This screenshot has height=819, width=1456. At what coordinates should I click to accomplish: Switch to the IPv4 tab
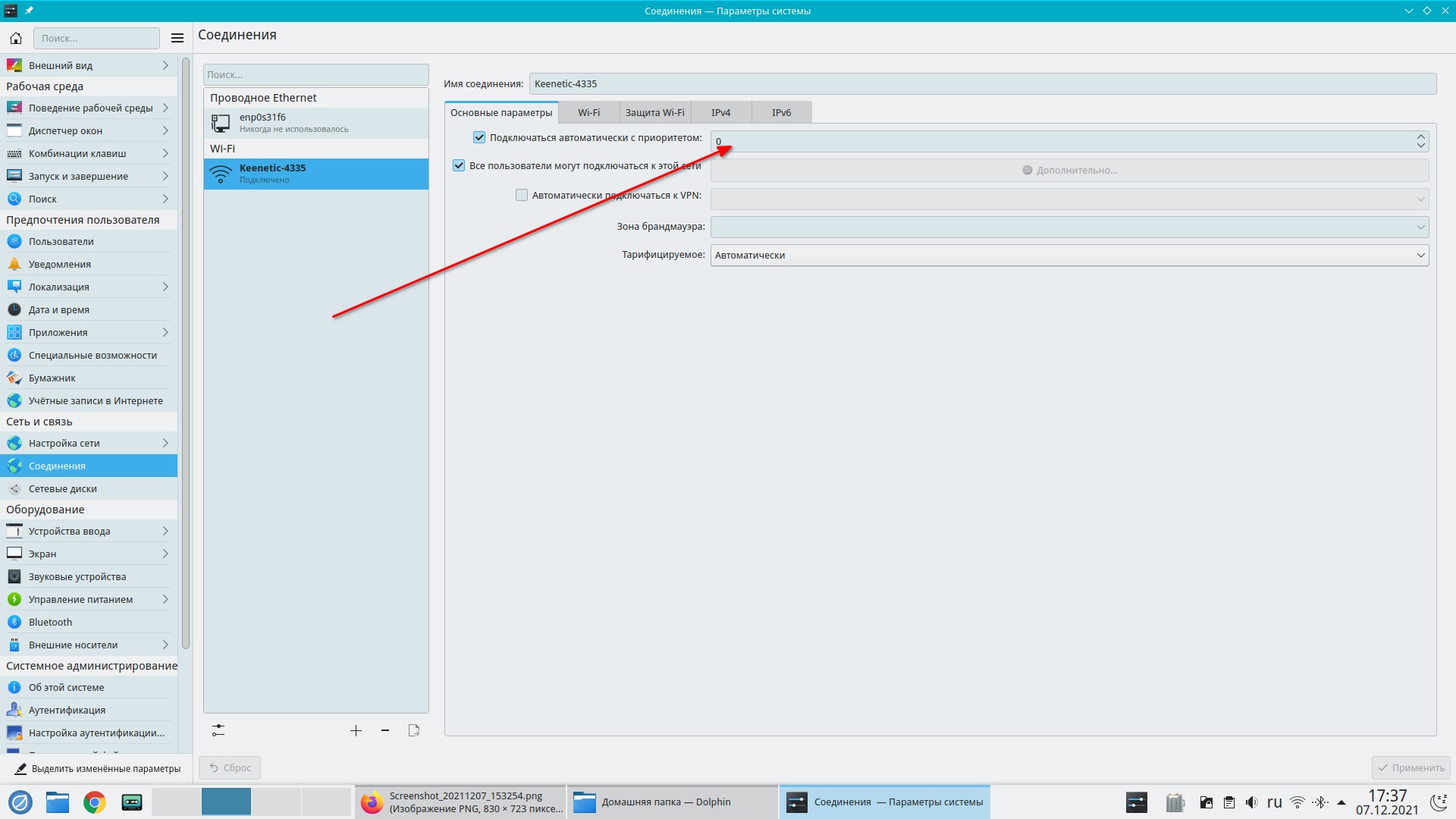pyautogui.click(x=720, y=112)
